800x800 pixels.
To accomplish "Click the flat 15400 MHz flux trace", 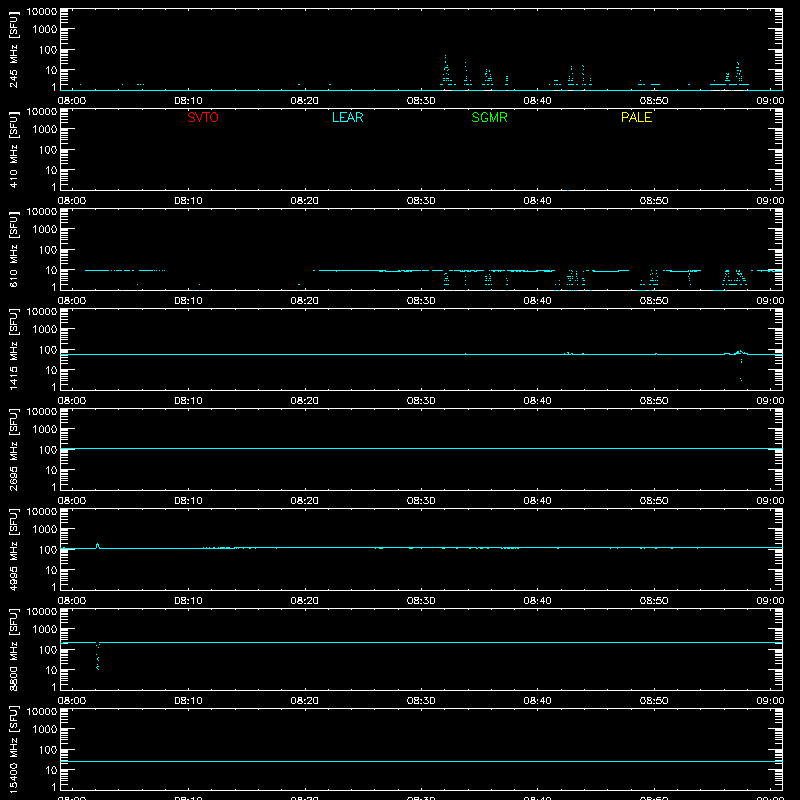I will (x=421, y=761).
